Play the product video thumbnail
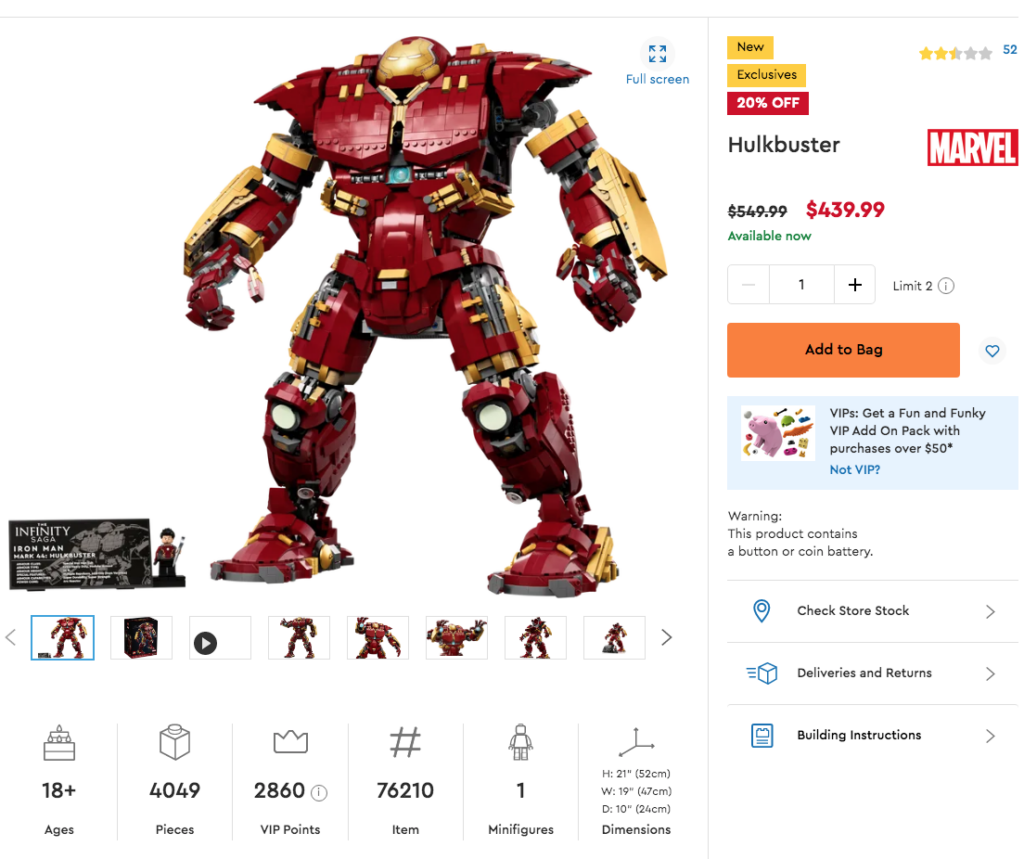Screen dimensions: 1024x859 point(219,637)
